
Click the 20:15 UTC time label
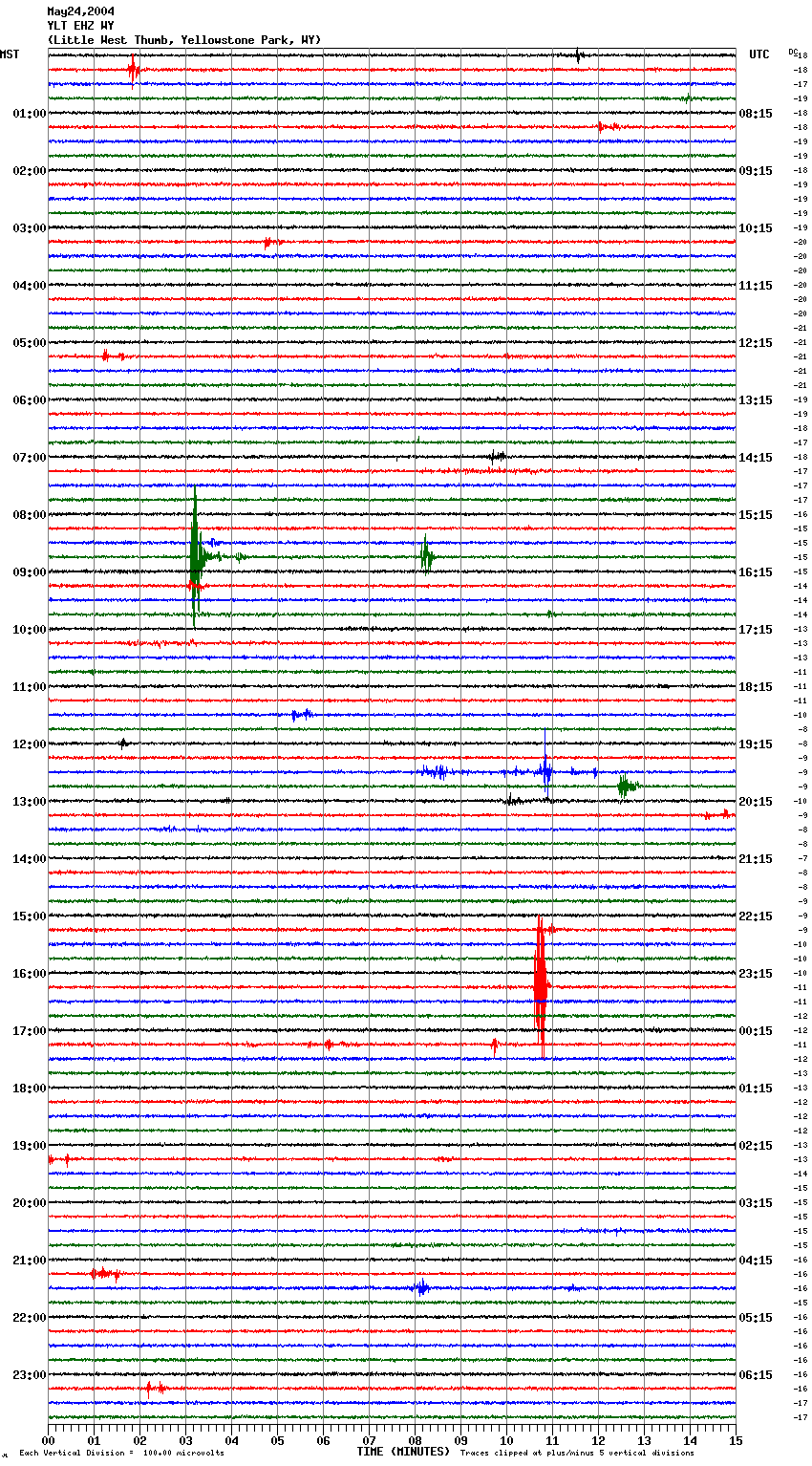[x=756, y=802]
